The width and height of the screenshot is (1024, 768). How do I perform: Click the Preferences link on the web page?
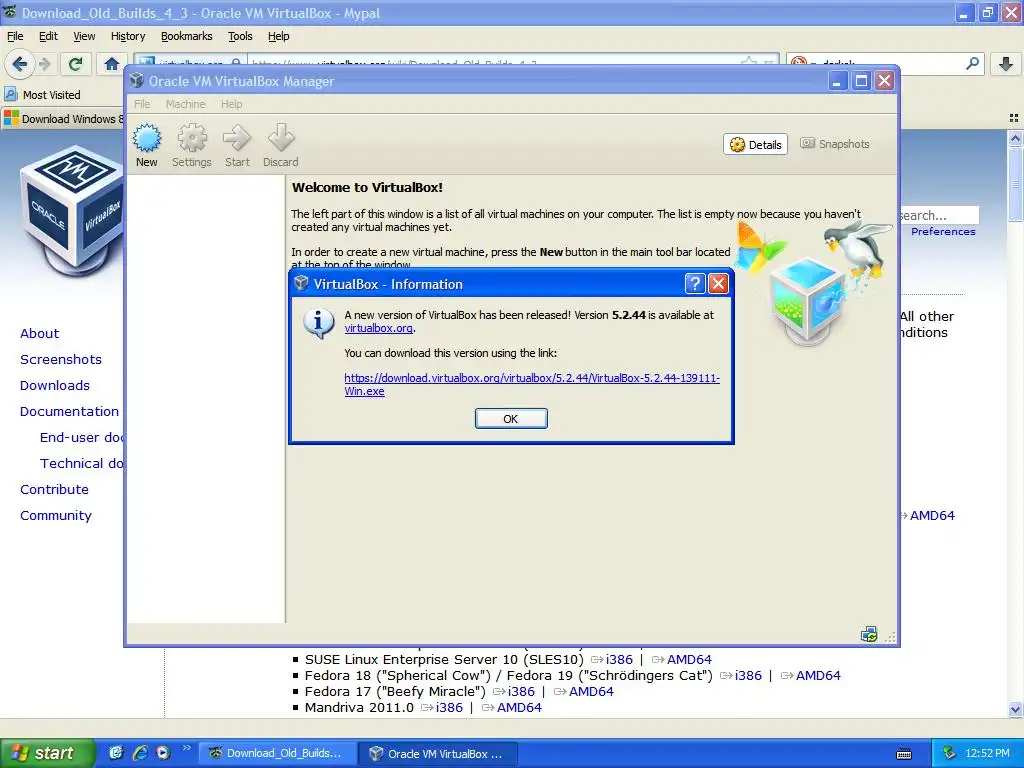tap(943, 232)
